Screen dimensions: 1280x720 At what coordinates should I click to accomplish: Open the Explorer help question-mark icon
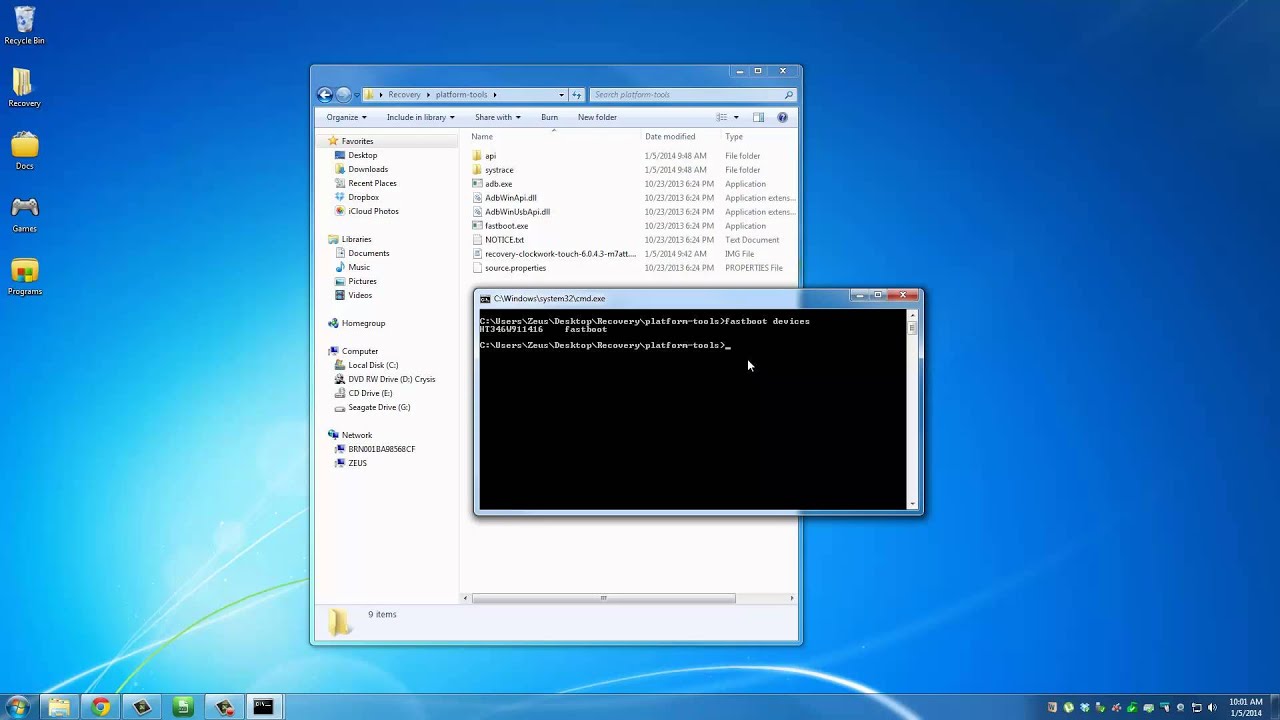point(782,117)
